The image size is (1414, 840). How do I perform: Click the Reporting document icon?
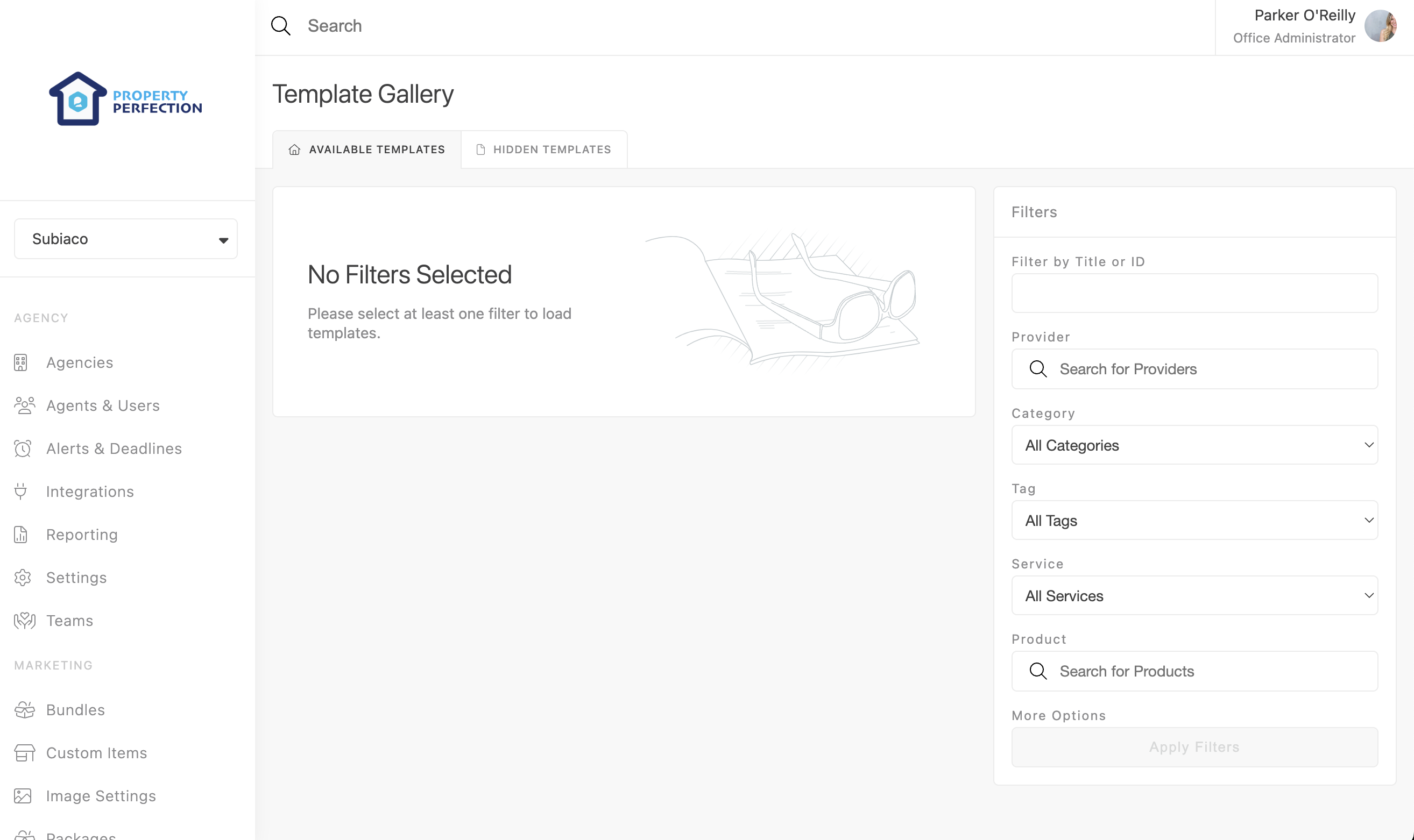tap(21, 535)
